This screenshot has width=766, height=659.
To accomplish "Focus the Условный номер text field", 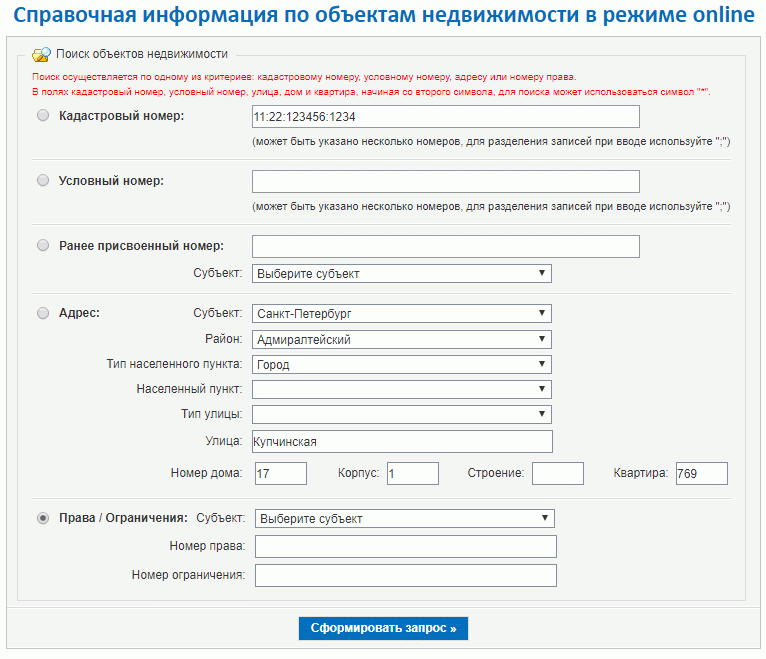I will tap(446, 182).
